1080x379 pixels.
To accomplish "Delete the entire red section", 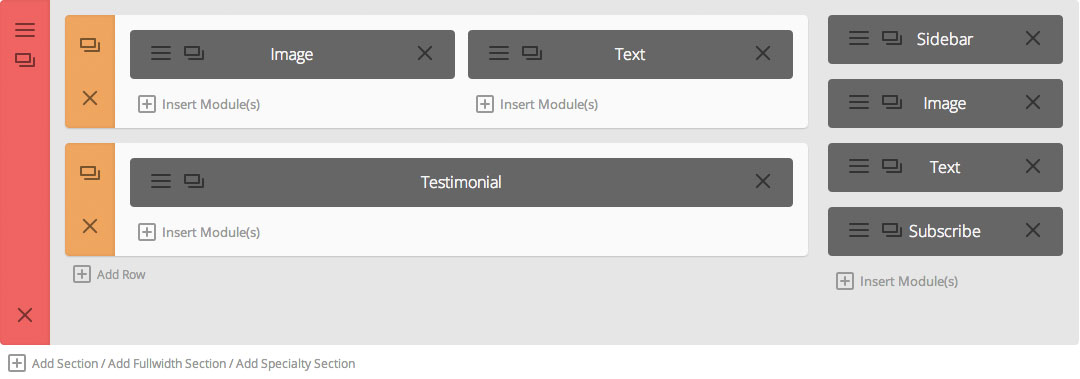I will point(25,316).
